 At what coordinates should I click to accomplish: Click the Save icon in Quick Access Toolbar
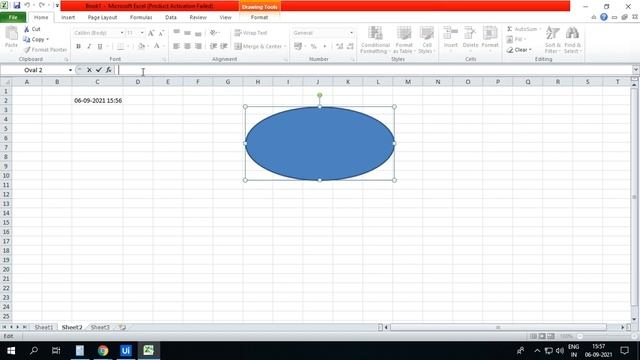pos(17,6)
